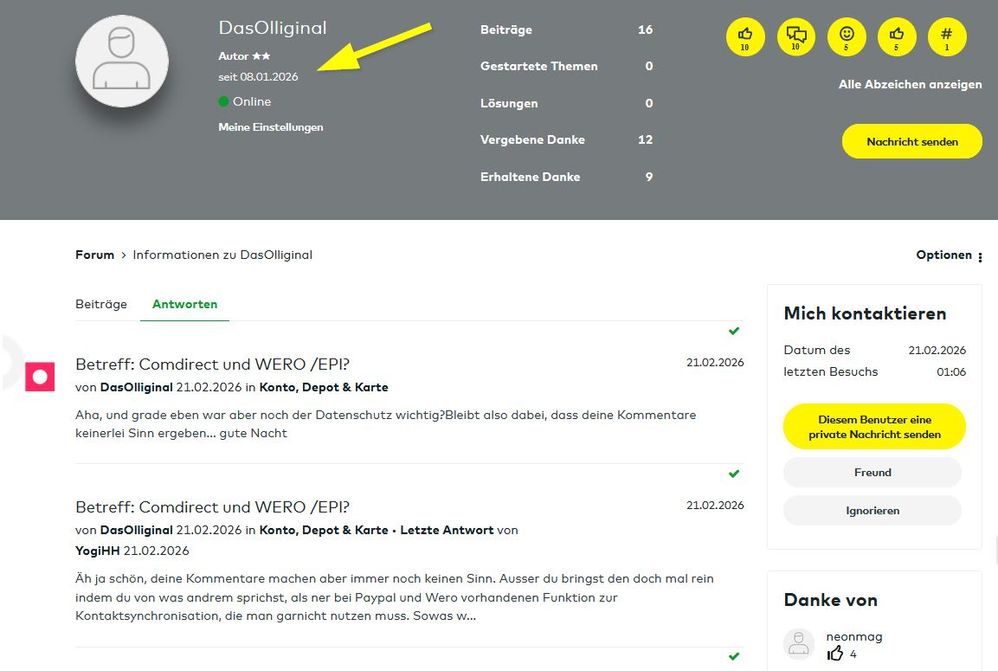Viewport: 998px width, 671px height.
Task: Open the smiley face badge
Action: (846, 37)
